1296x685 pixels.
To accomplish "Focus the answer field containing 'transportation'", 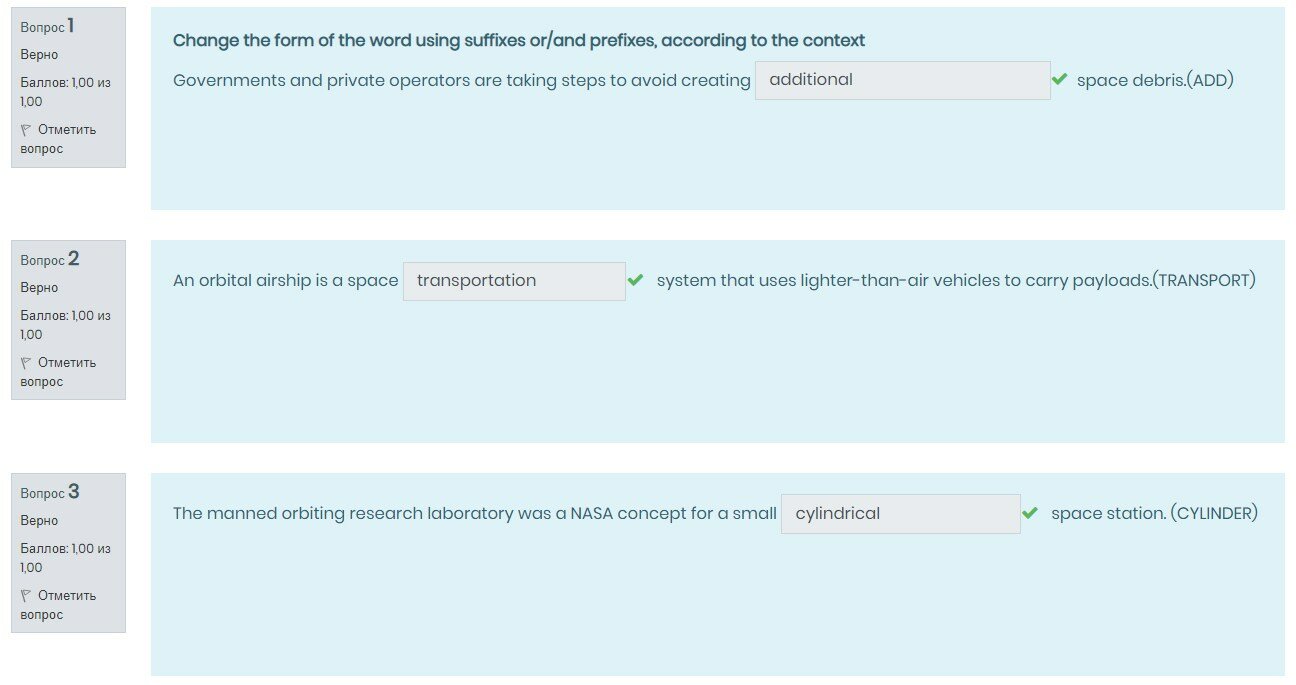I will click(x=514, y=281).
